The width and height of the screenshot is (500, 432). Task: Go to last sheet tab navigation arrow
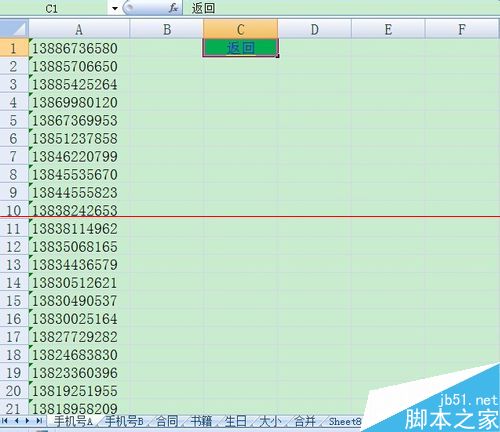[x=39, y=421]
